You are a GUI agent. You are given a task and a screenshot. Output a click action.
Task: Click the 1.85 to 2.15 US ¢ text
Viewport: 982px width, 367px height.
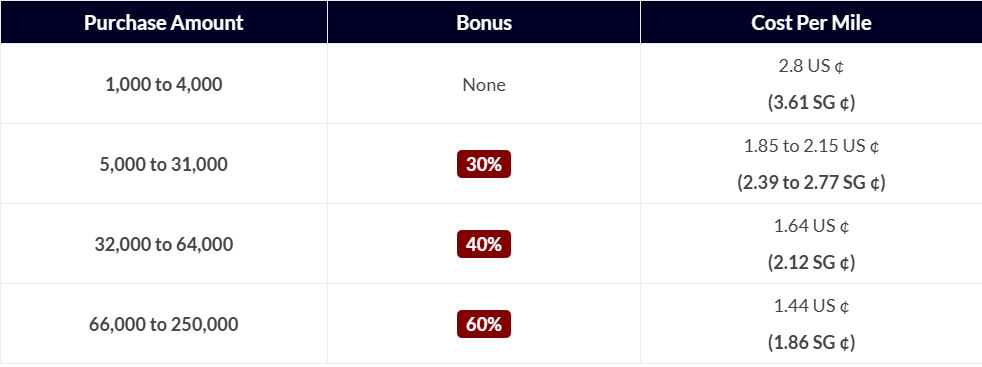pos(811,146)
